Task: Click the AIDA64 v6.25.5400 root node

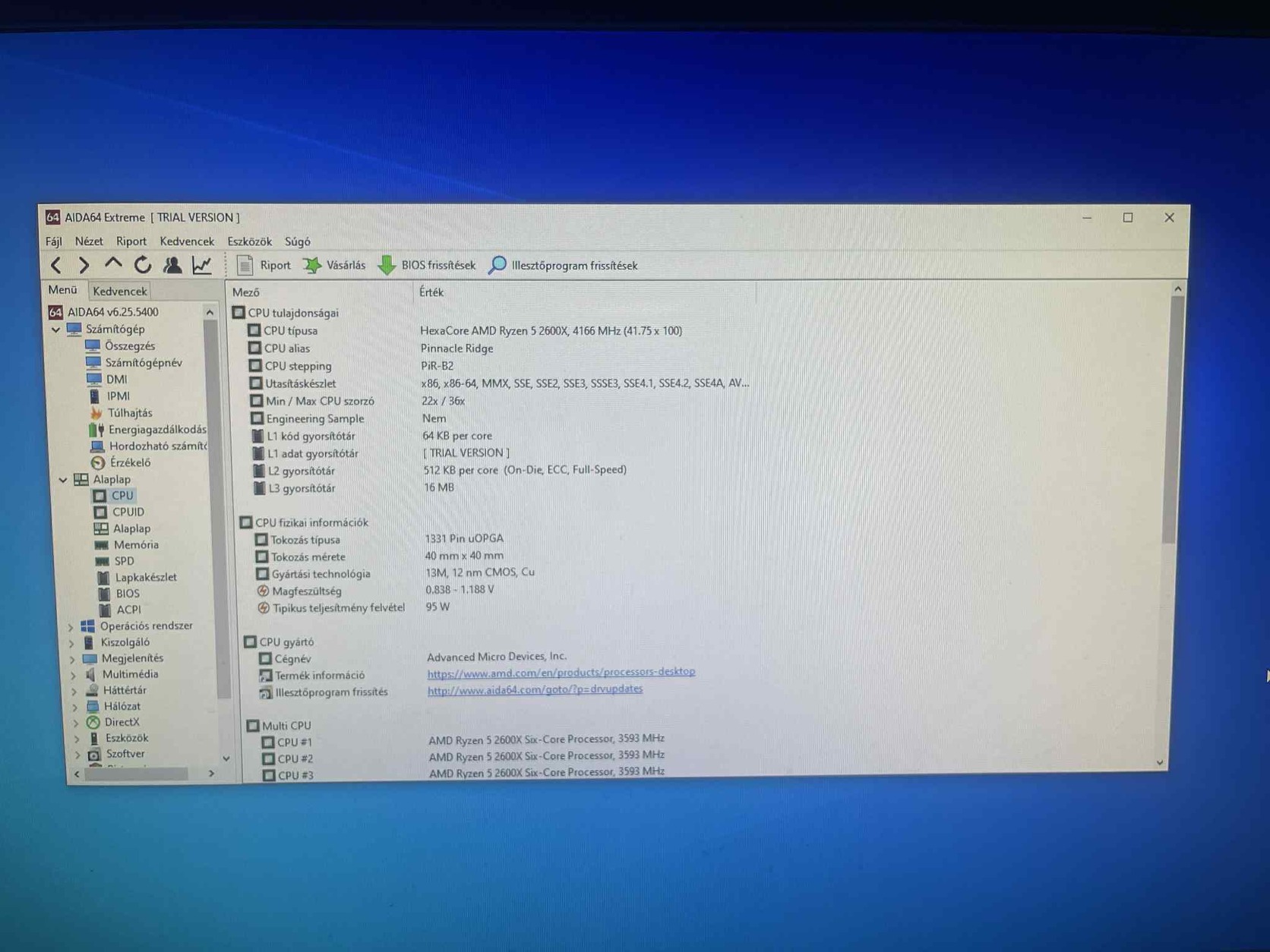Action: pos(103,312)
